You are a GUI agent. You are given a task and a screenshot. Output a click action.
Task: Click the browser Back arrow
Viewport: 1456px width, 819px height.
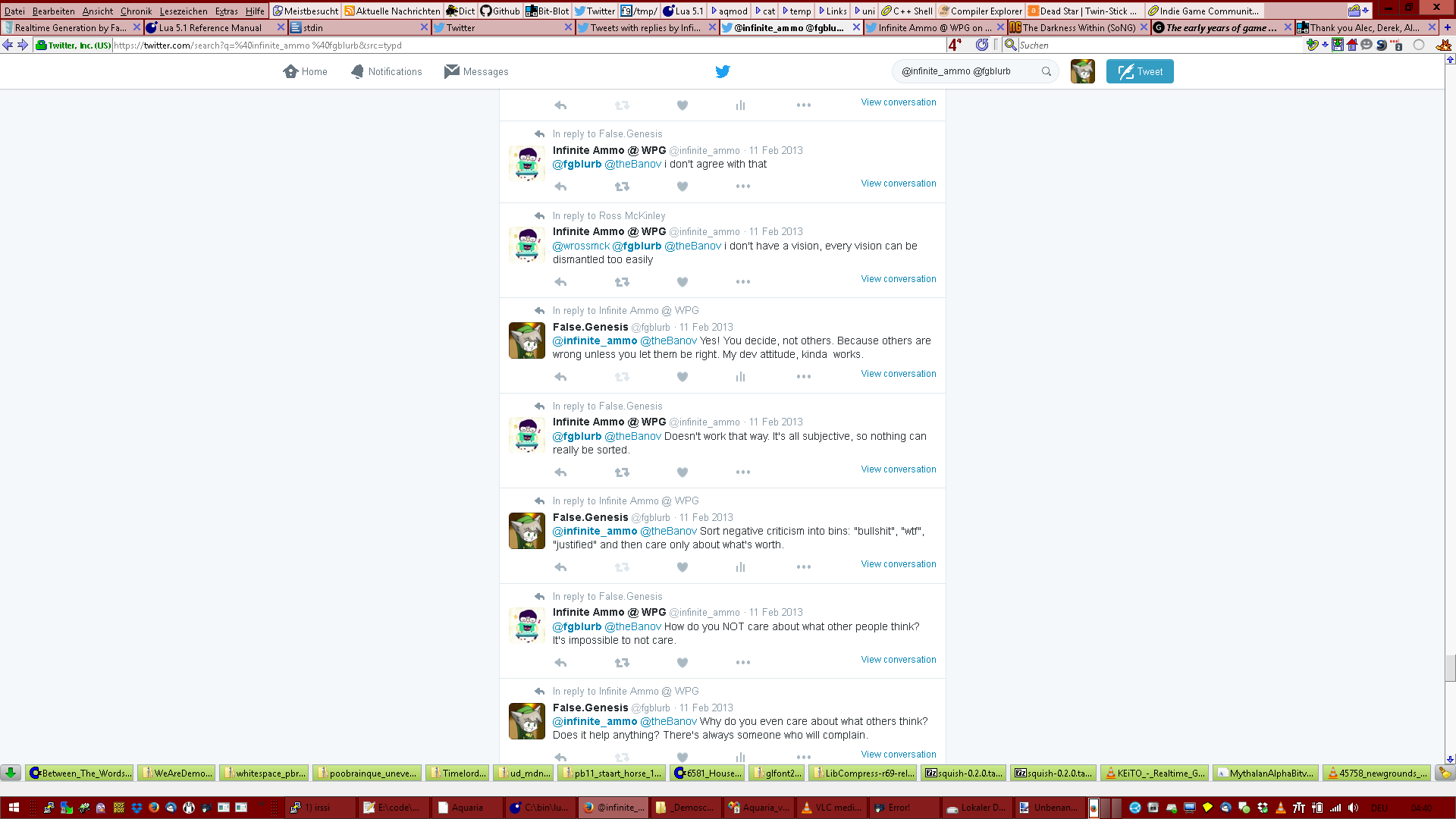(x=8, y=45)
